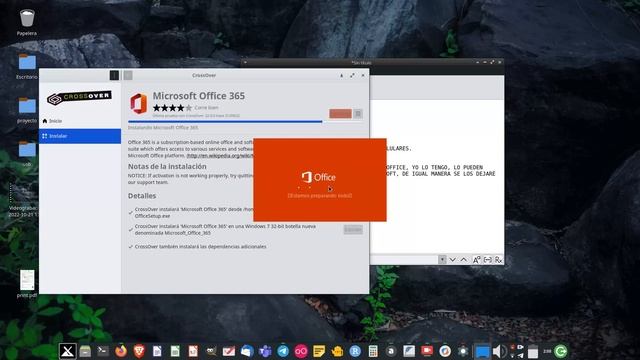640x360 pixels.
Task: Open the yellow sticky notes taskbar icon
Action: (x=319, y=351)
